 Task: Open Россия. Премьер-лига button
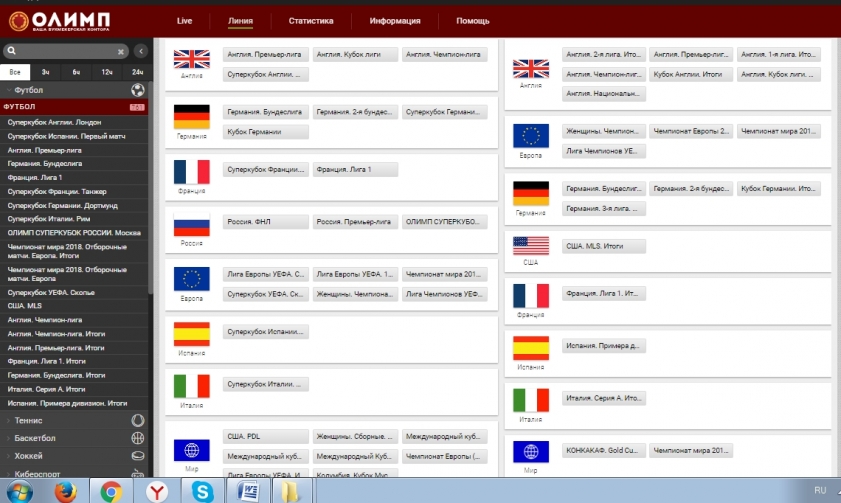point(355,221)
